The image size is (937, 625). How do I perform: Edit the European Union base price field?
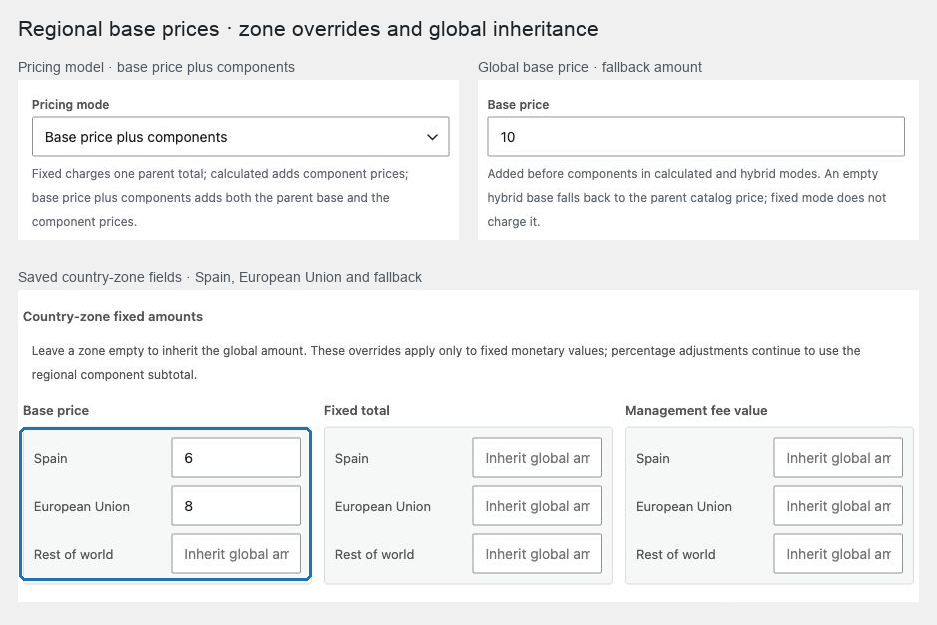(x=236, y=505)
